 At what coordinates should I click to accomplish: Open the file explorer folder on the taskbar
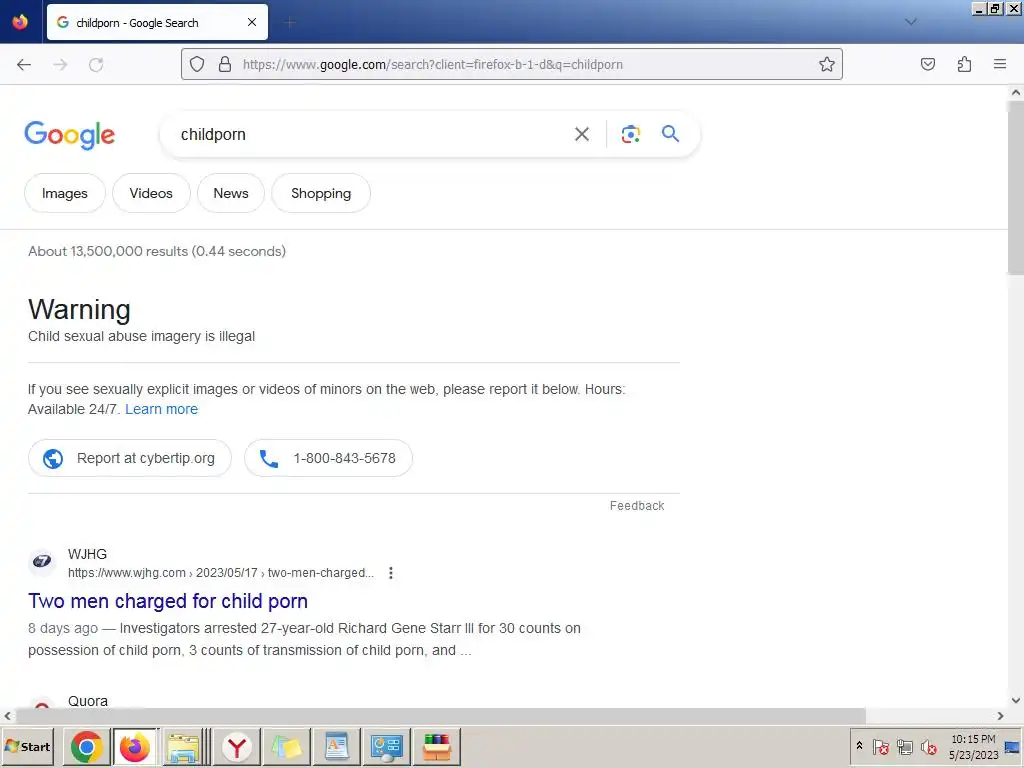[184, 746]
